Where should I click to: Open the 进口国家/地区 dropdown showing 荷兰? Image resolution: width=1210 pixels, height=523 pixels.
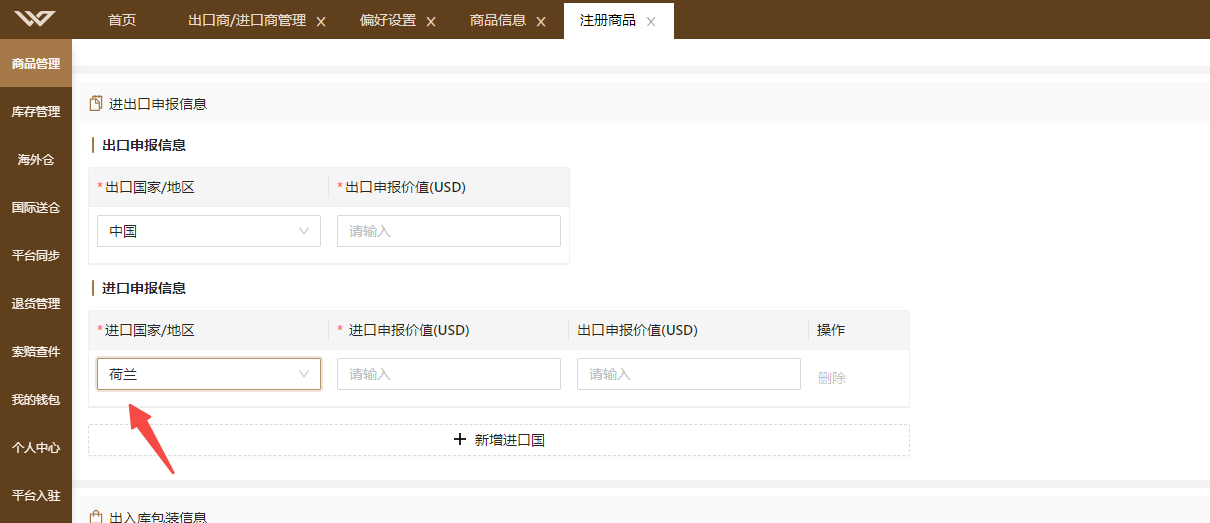[209, 374]
